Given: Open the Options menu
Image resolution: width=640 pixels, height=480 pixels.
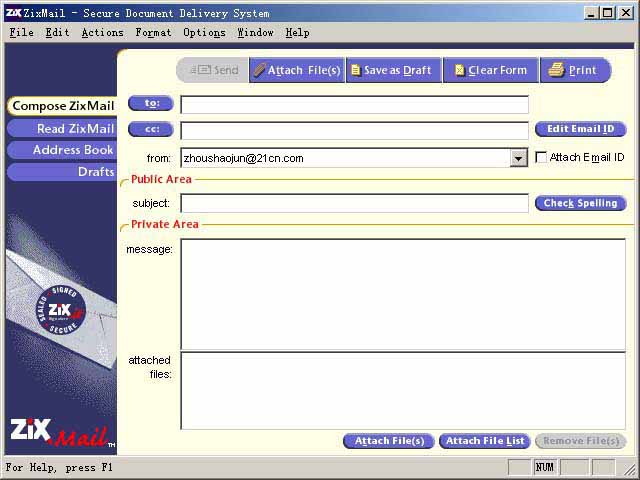Looking at the screenshot, I should (204, 32).
